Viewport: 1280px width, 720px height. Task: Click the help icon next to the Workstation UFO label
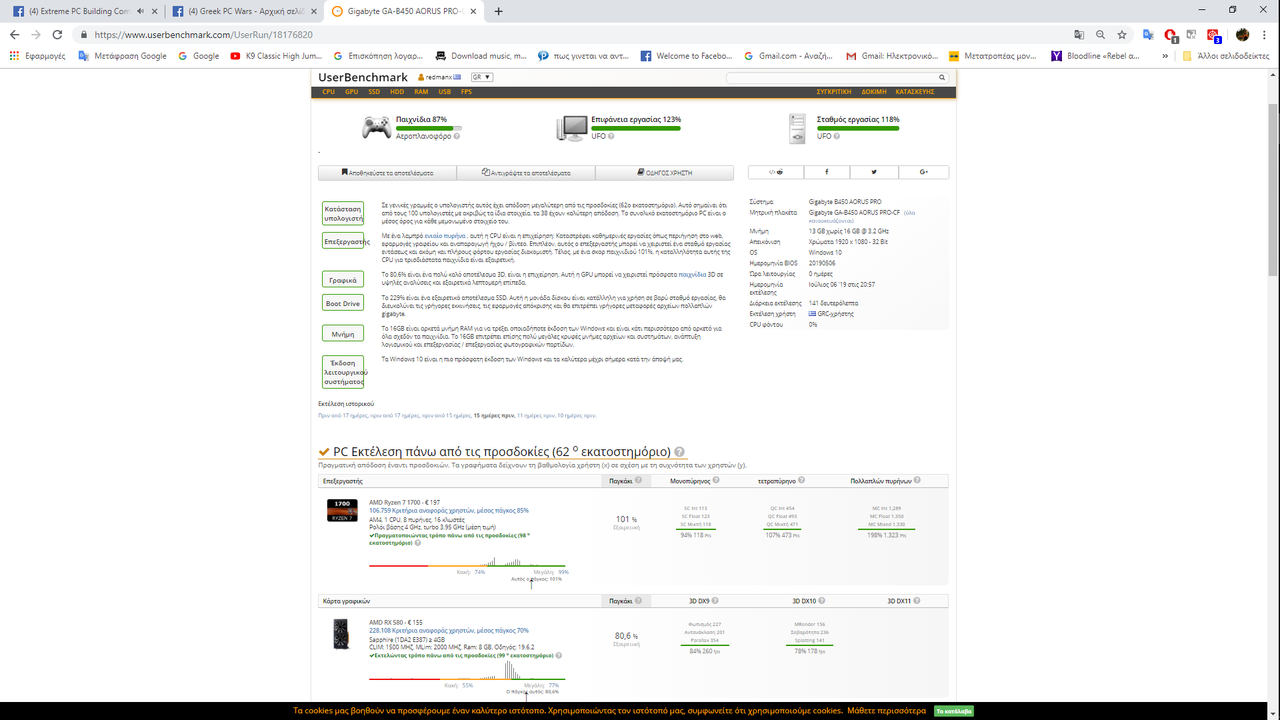(838, 136)
